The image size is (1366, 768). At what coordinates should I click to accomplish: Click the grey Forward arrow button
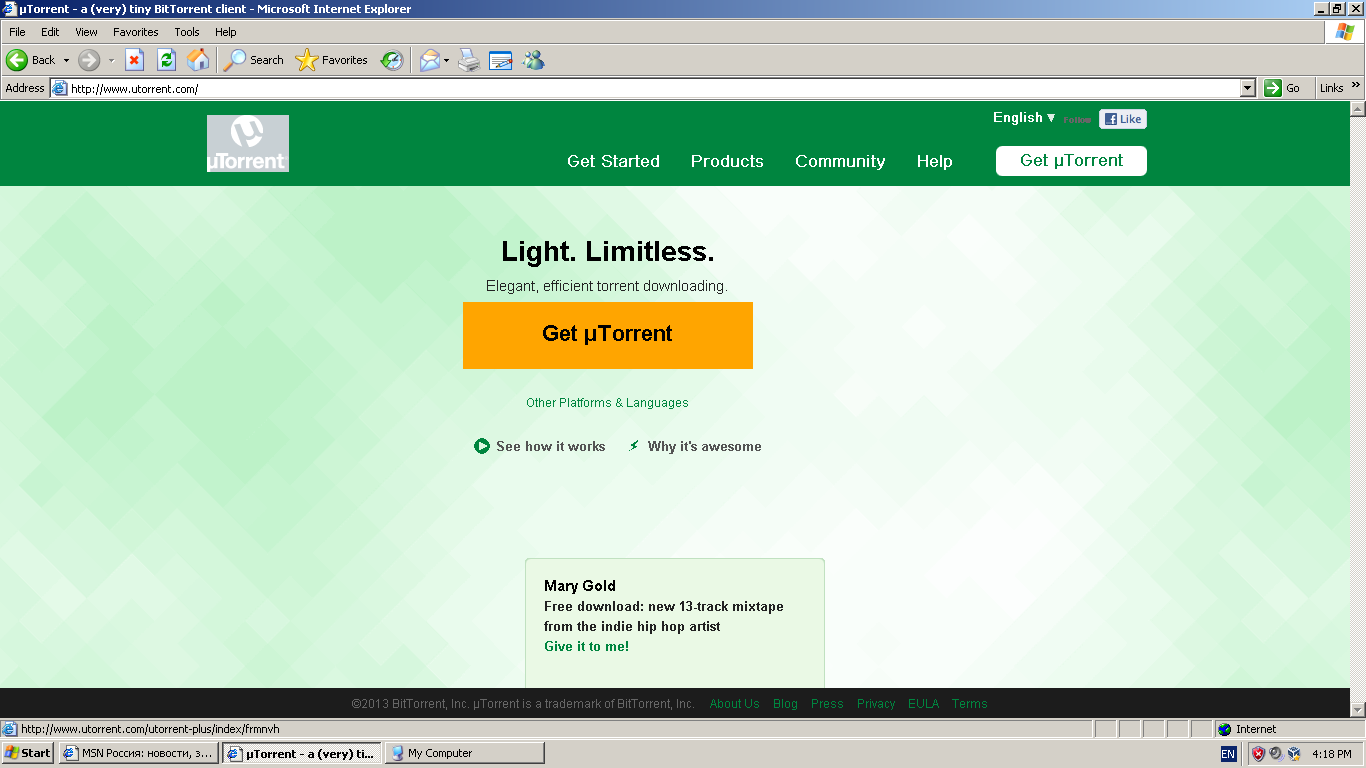point(89,60)
